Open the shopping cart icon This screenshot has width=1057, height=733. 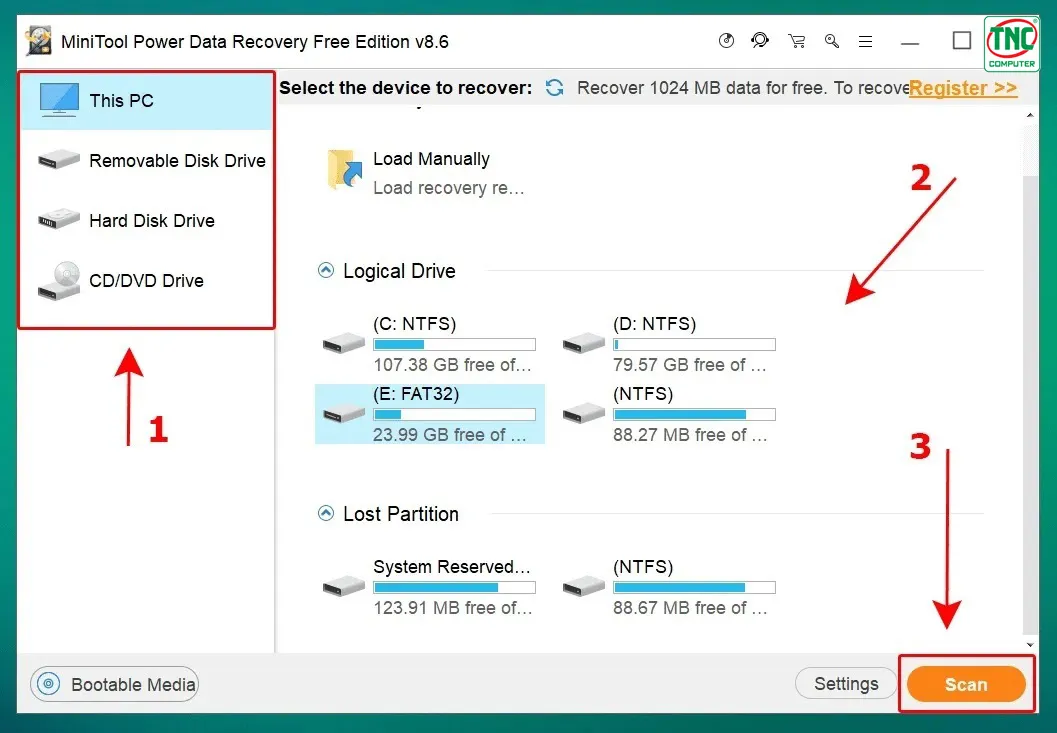(x=797, y=42)
